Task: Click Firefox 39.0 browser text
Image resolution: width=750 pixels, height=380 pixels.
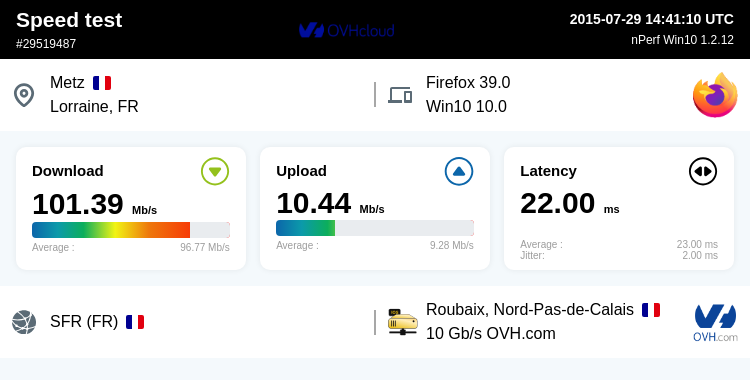Action: point(468,82)
